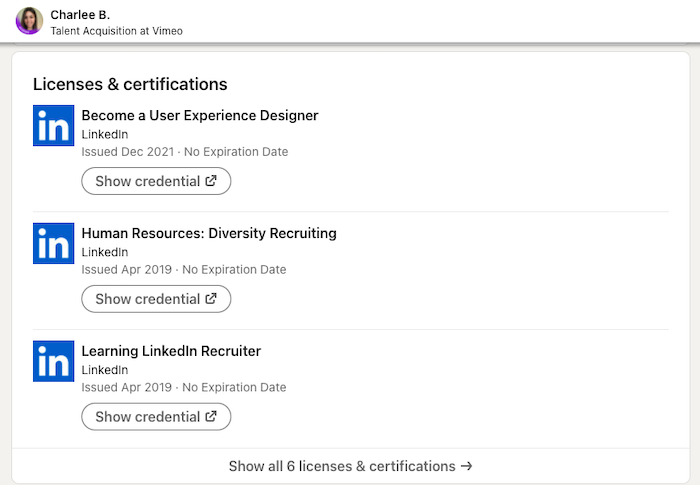Click external-link icon on Diversity Recruiting credential
The image size is (700, 485).
point(211,299)
